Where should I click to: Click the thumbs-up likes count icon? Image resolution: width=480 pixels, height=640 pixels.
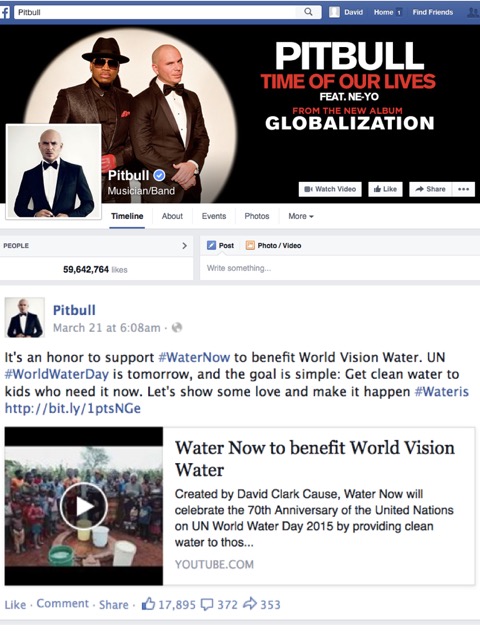click(148, 604)
